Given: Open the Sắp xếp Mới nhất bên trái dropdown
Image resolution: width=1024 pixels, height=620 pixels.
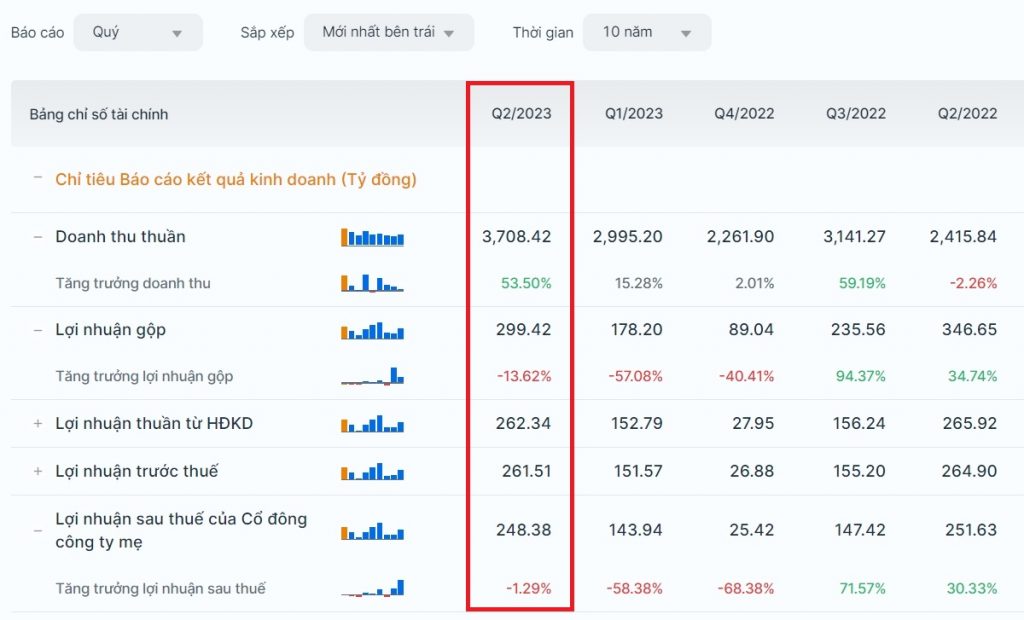Looking at the screenshot, I should point(388,33).
